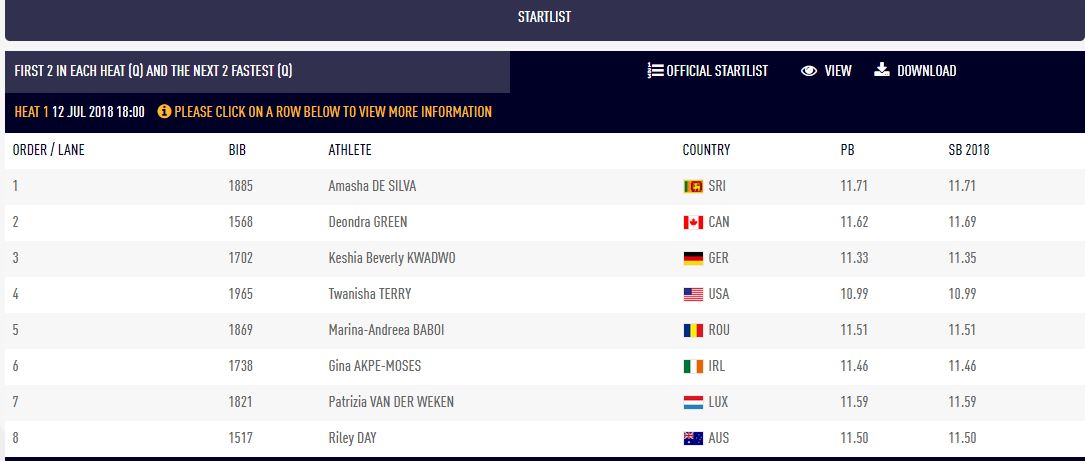Image resolution: width=1085 pixels, height=461 pixels.
Task: Click the Official Startlist list icon
Action: 655,71
